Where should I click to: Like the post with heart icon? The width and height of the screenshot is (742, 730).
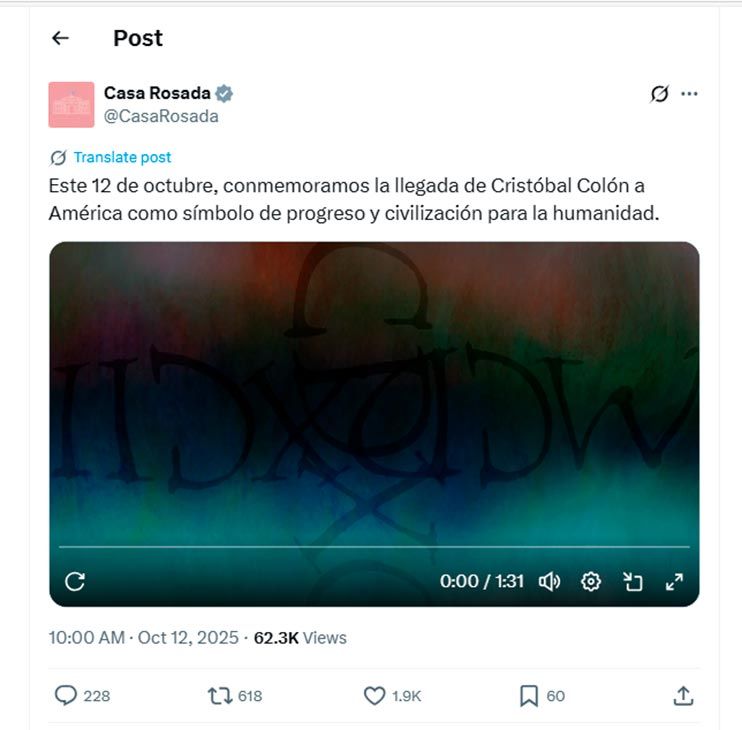point(374,695)
